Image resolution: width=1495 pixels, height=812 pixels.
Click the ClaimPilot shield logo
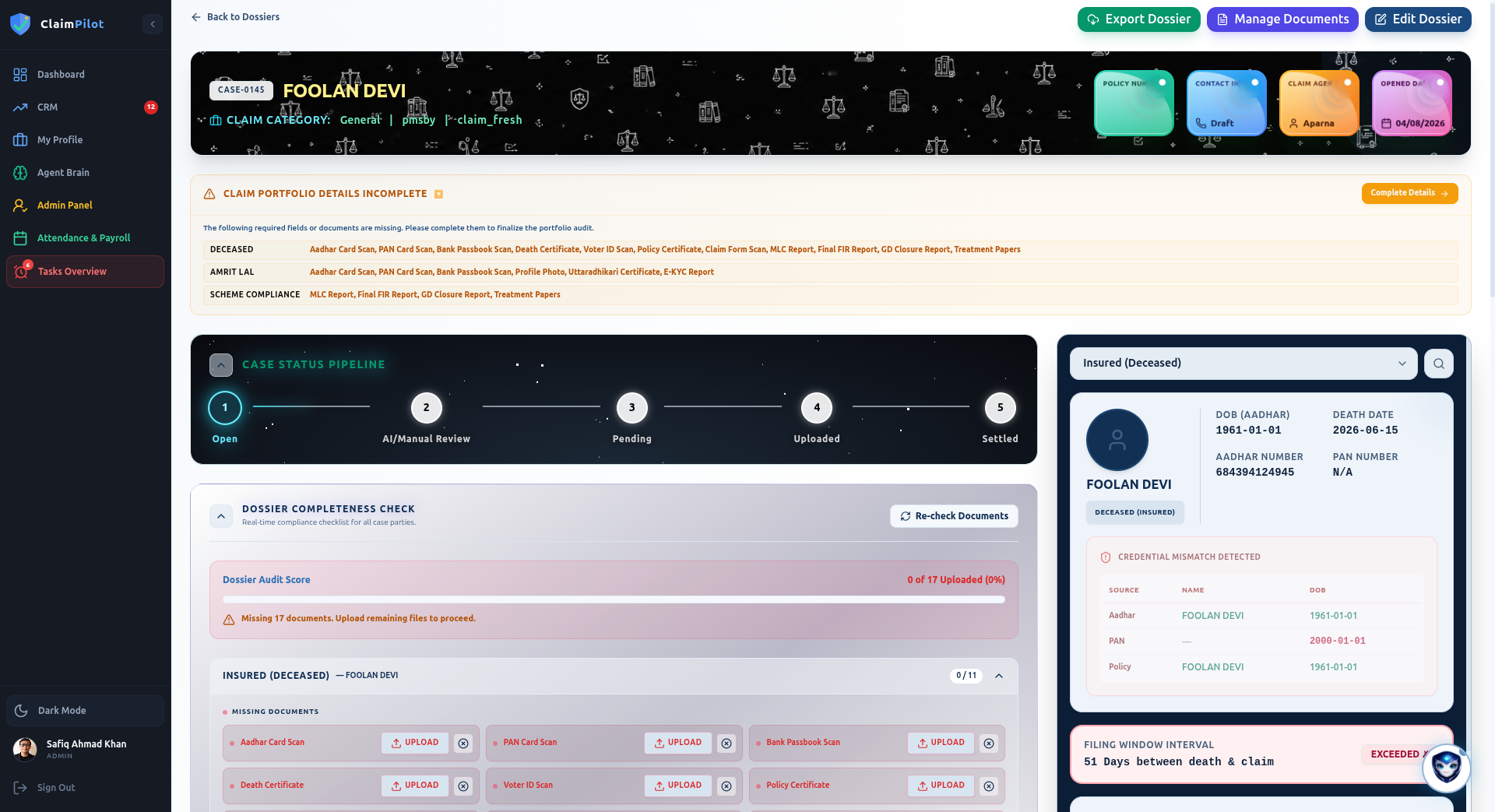(x=20, y=24)
